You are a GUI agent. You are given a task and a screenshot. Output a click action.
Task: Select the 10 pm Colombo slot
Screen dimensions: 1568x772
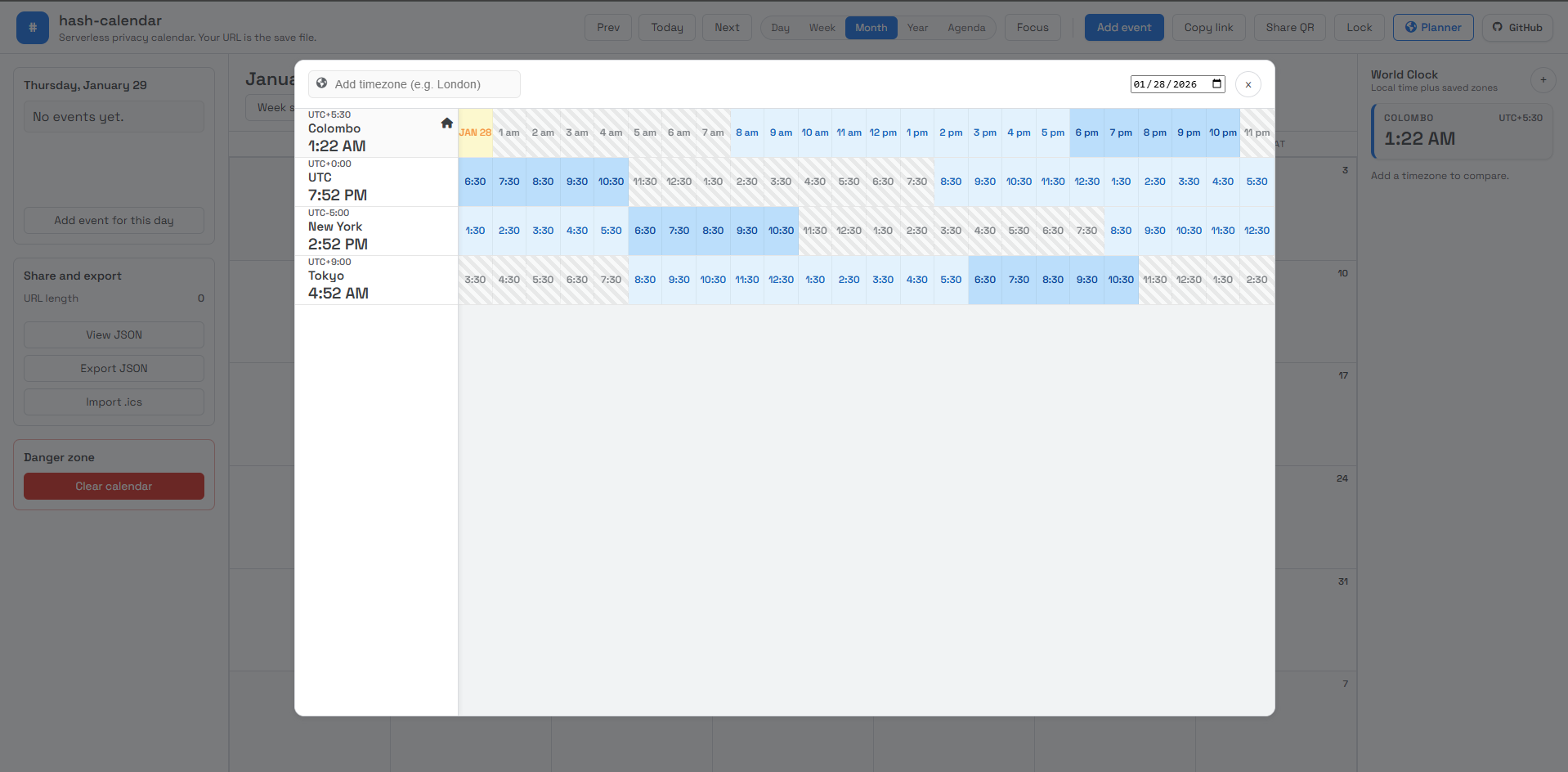pos(1223,132)
